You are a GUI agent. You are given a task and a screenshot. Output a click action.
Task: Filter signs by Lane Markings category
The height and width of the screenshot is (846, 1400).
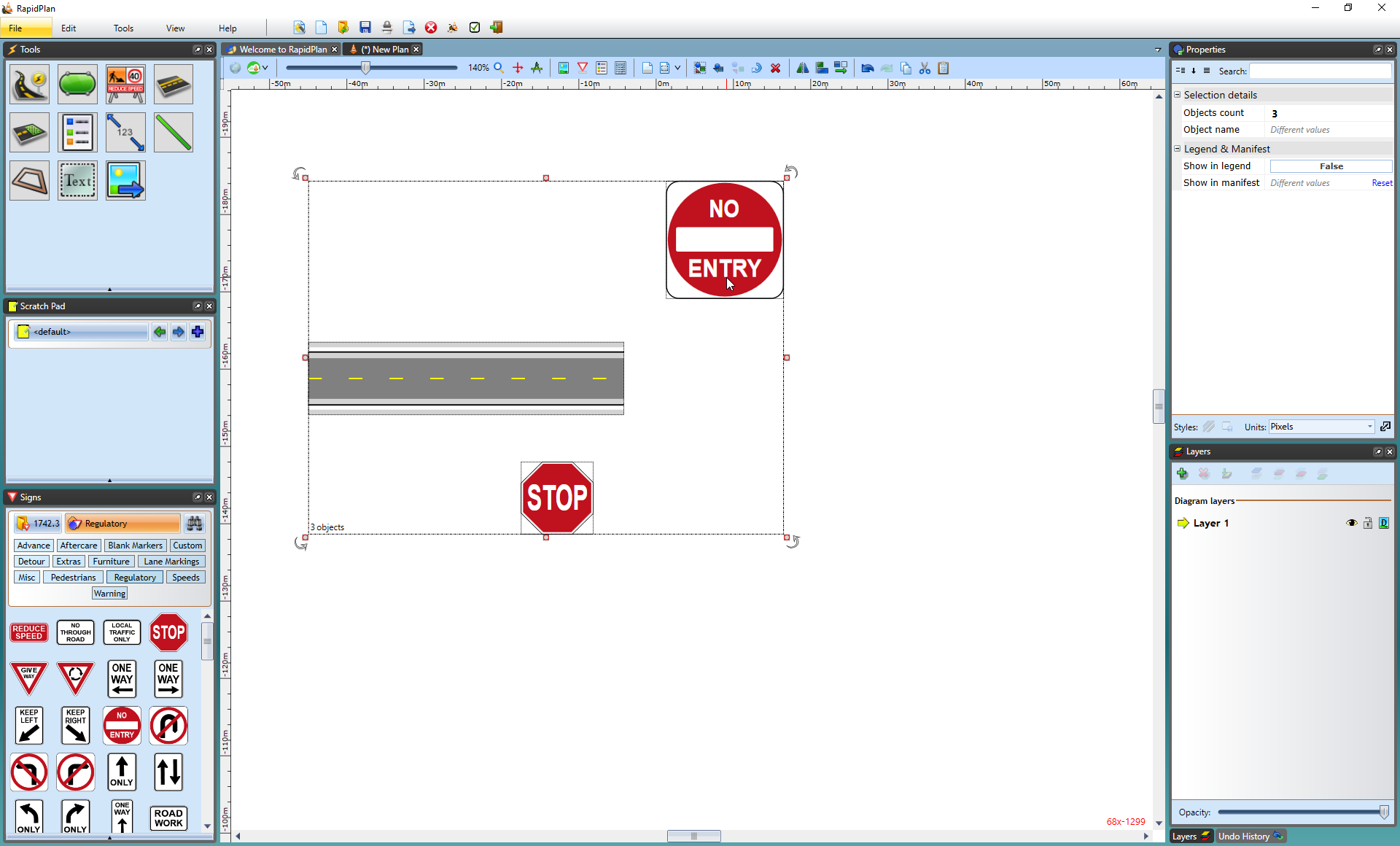(171, 562)
